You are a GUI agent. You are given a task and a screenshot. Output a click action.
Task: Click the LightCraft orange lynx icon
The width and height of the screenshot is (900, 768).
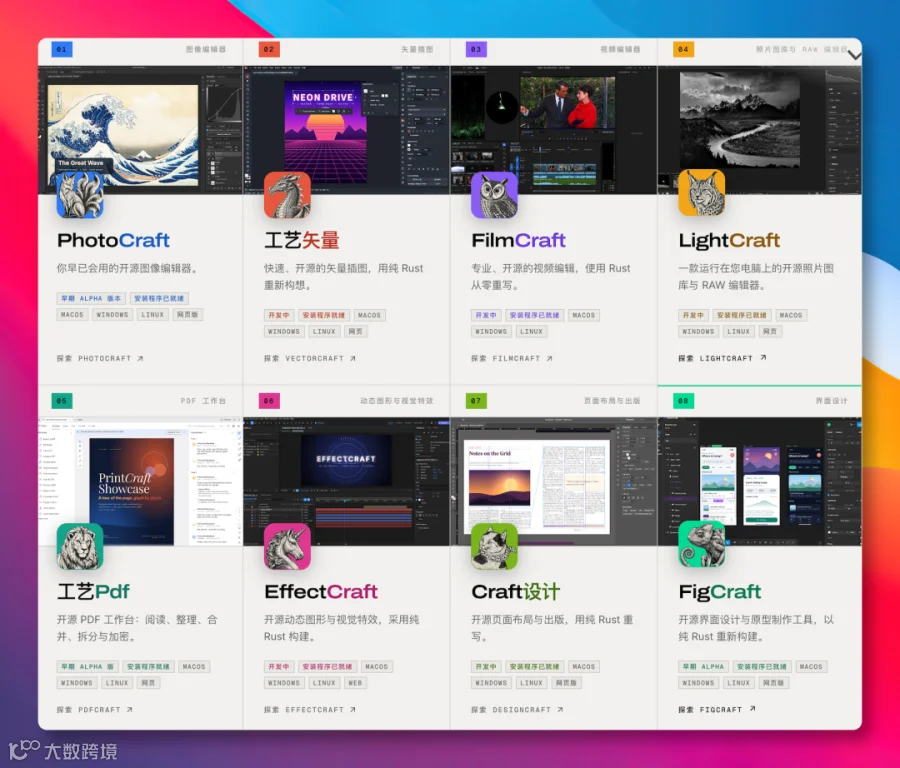pos(701,193)
